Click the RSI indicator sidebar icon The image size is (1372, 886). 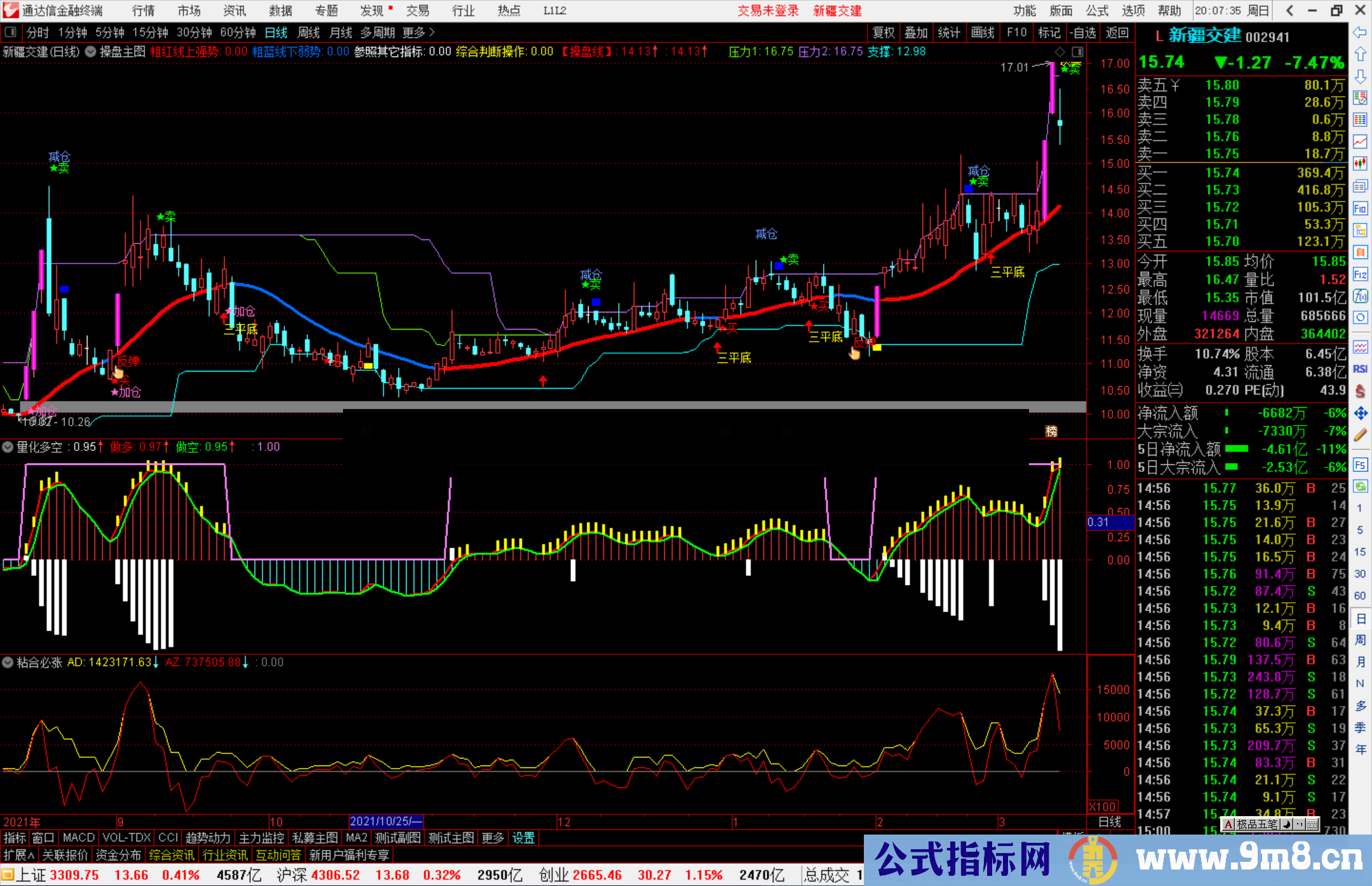(x=1360, y=368)
